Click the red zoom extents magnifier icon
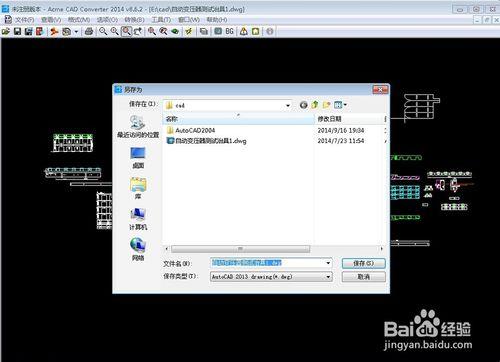 coord(152,32)
